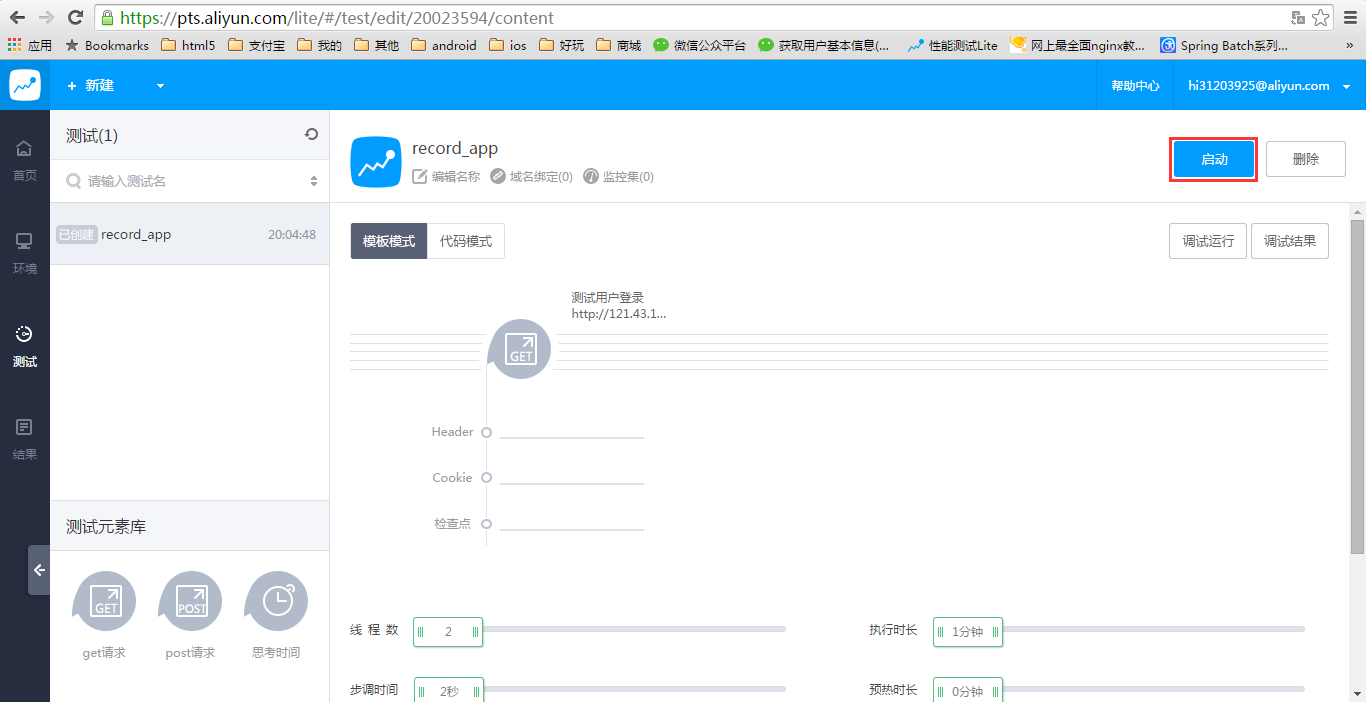The height and width of the screenshot is (702, 1366).
Task: Refresh the test list with the reload icon
Action: (x=311, y=134)
